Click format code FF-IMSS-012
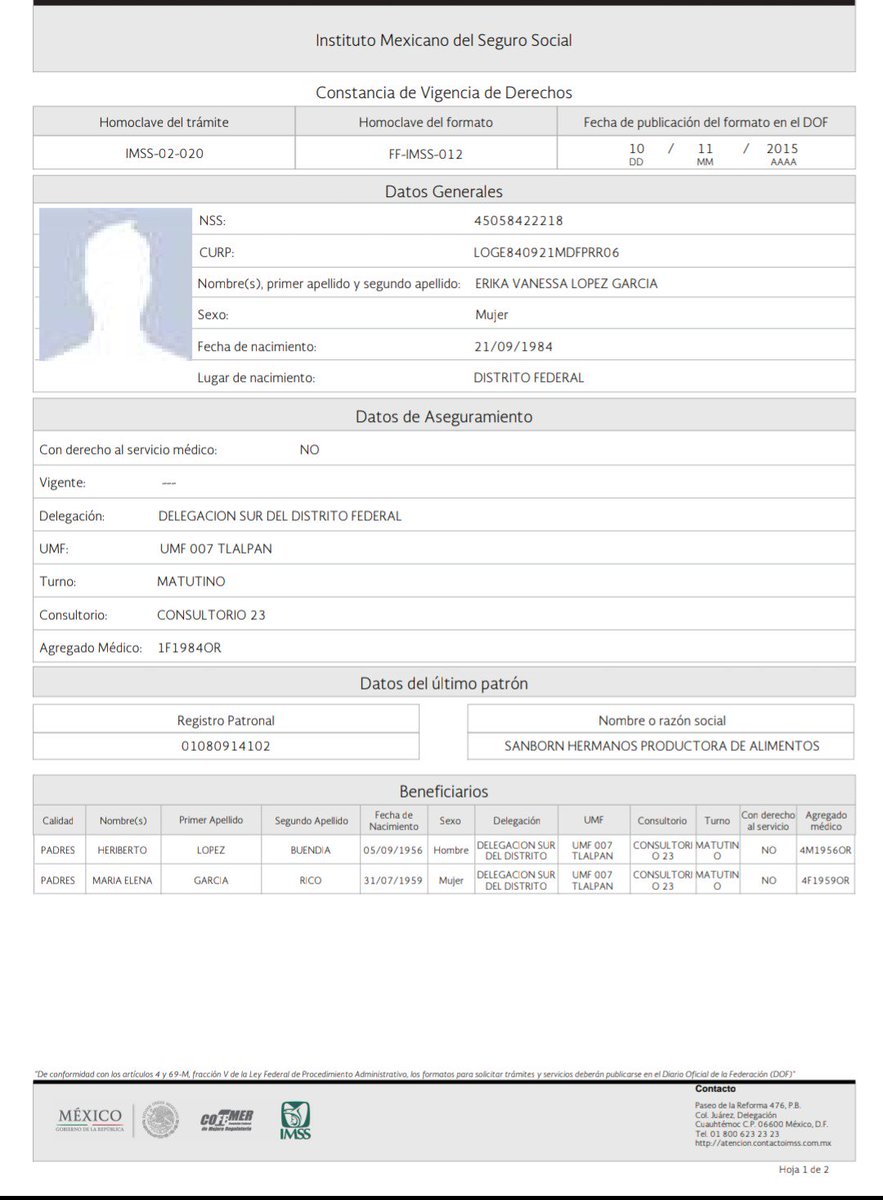883x1200 pixels. 426,154
